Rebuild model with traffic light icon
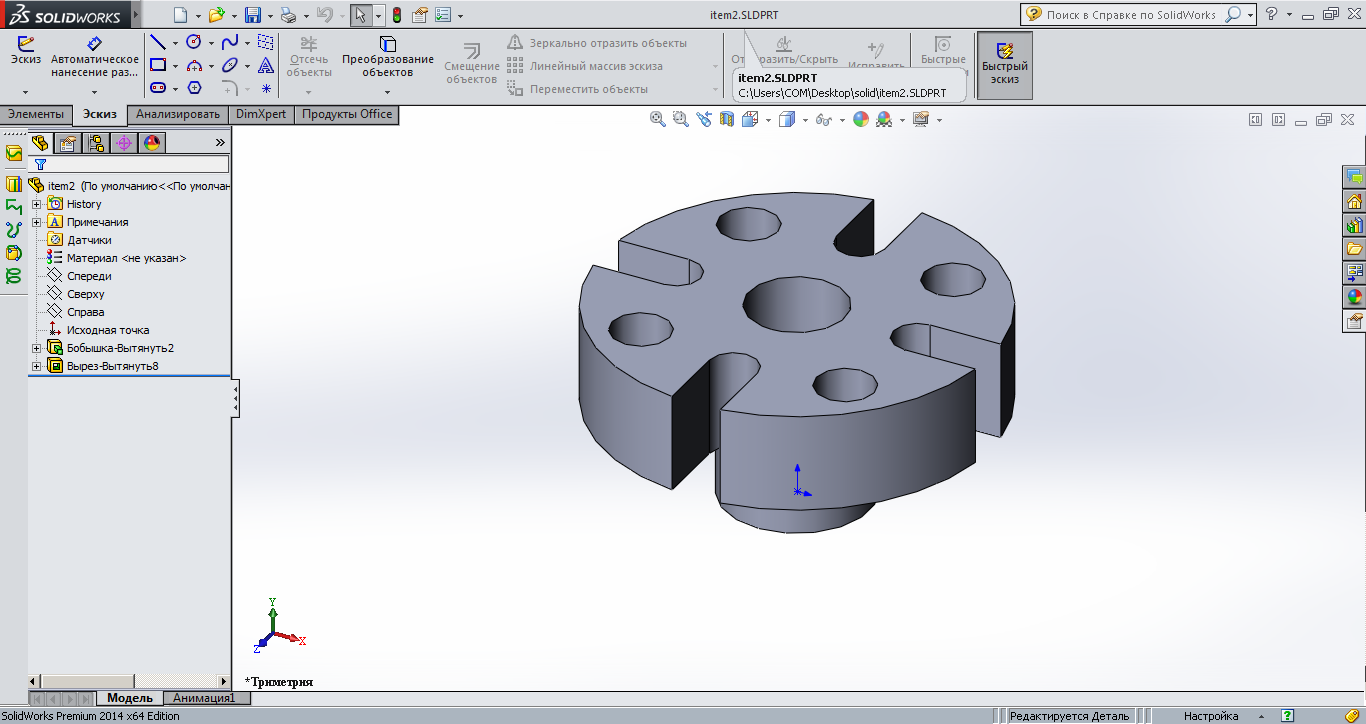Screen dimensions: 1366x724 point(396,15)
